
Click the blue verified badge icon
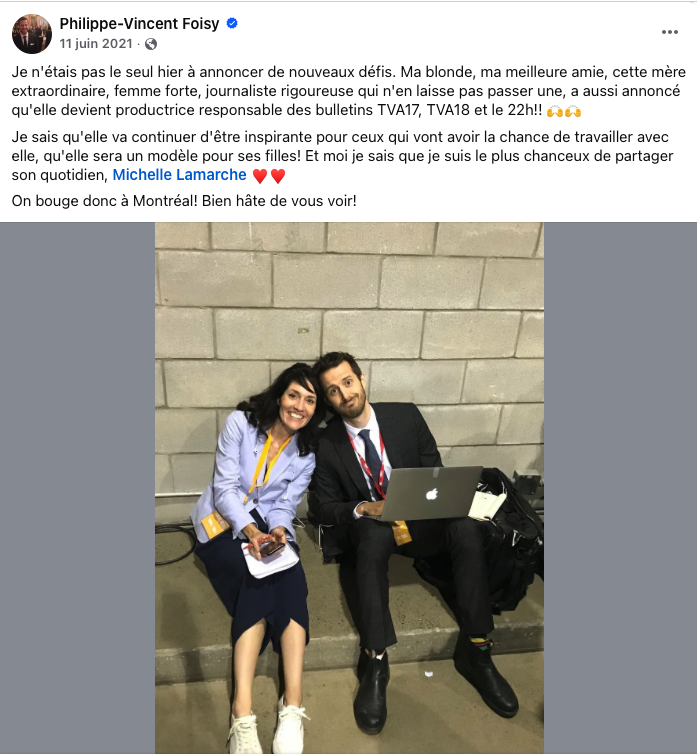(x=232, y=23)
